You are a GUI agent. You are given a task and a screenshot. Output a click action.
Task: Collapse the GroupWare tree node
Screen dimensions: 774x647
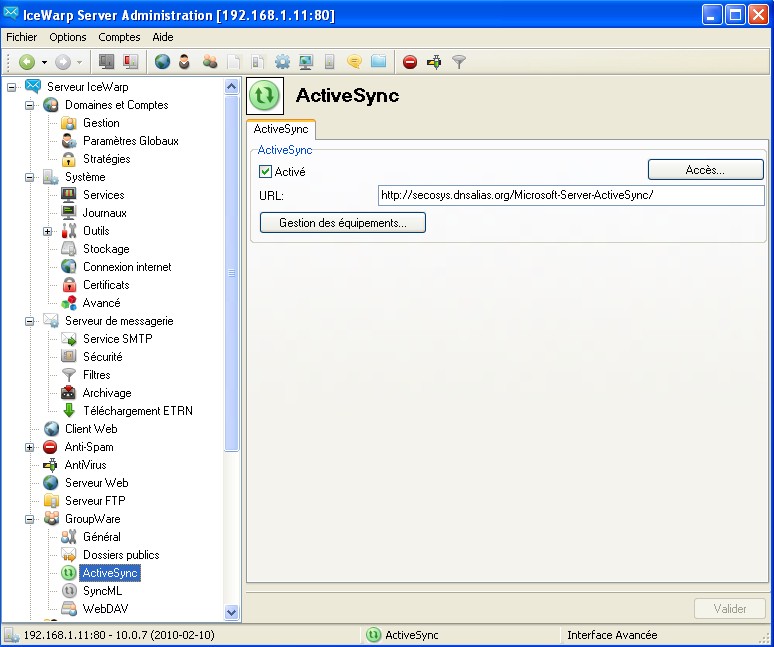pyautogui.click(x=30, y=519)
